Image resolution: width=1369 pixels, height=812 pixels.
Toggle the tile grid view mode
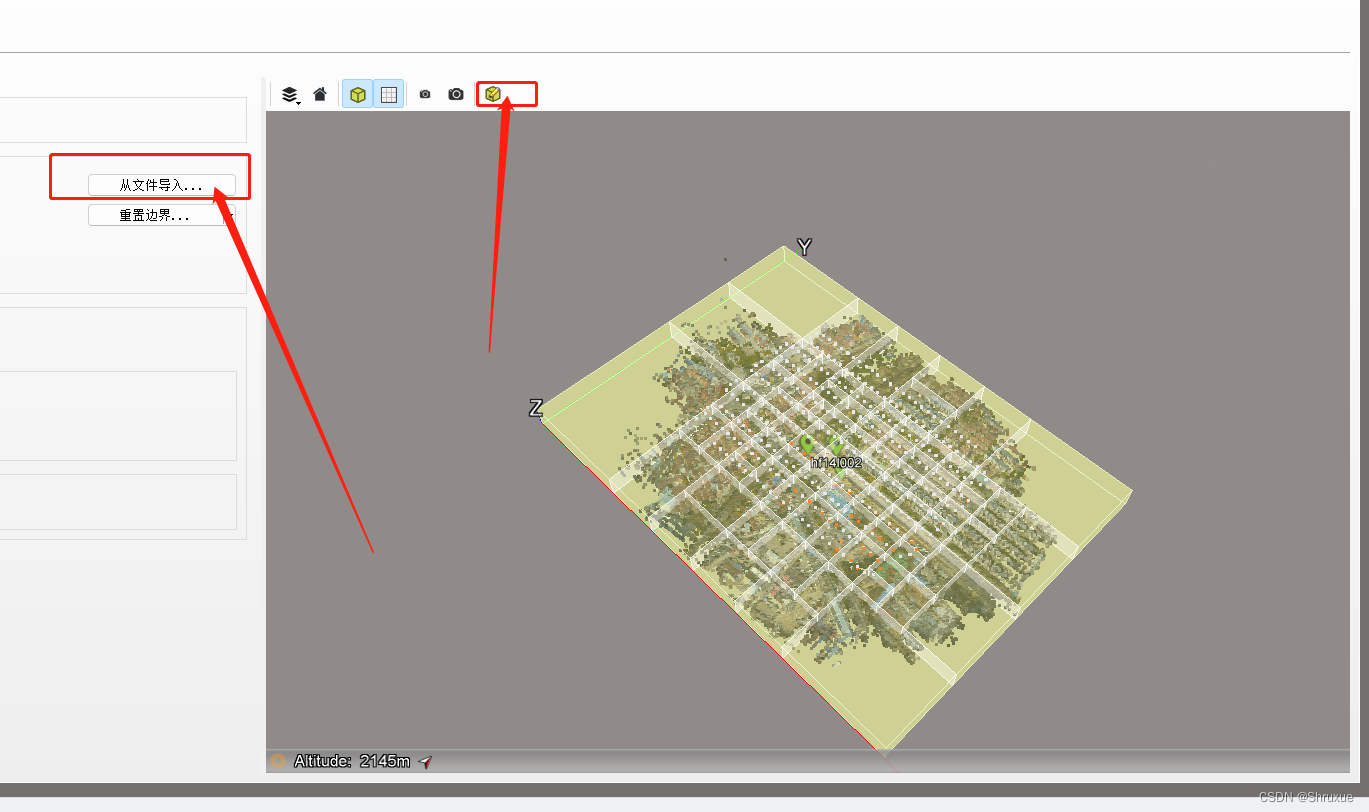388,93
